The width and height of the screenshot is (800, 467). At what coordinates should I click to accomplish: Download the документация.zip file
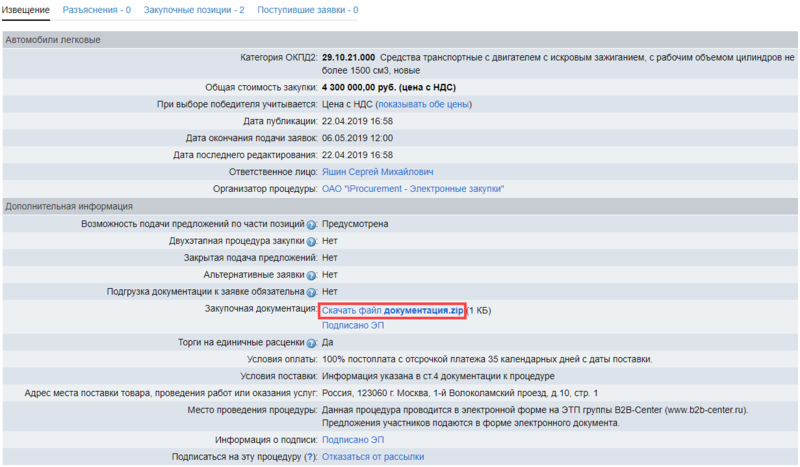(393, 310)
